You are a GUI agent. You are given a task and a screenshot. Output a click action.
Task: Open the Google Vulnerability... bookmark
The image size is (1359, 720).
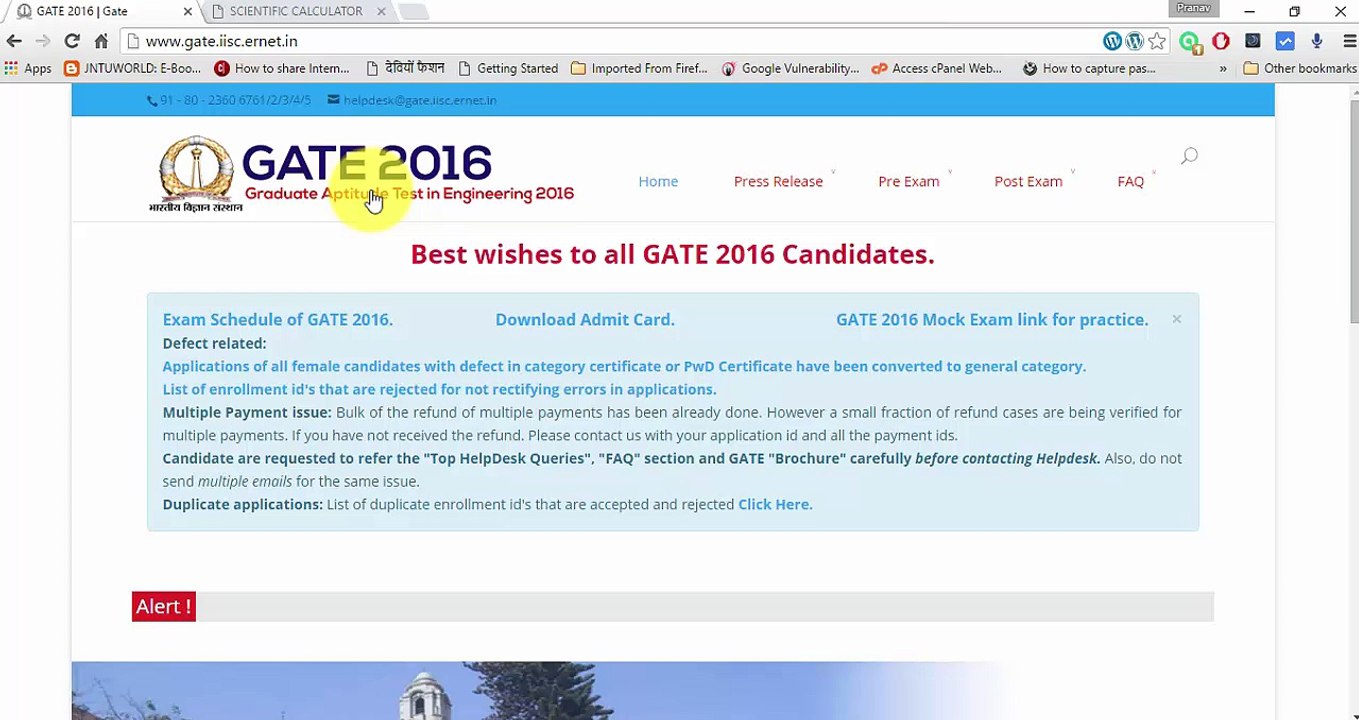click(790, 68)
